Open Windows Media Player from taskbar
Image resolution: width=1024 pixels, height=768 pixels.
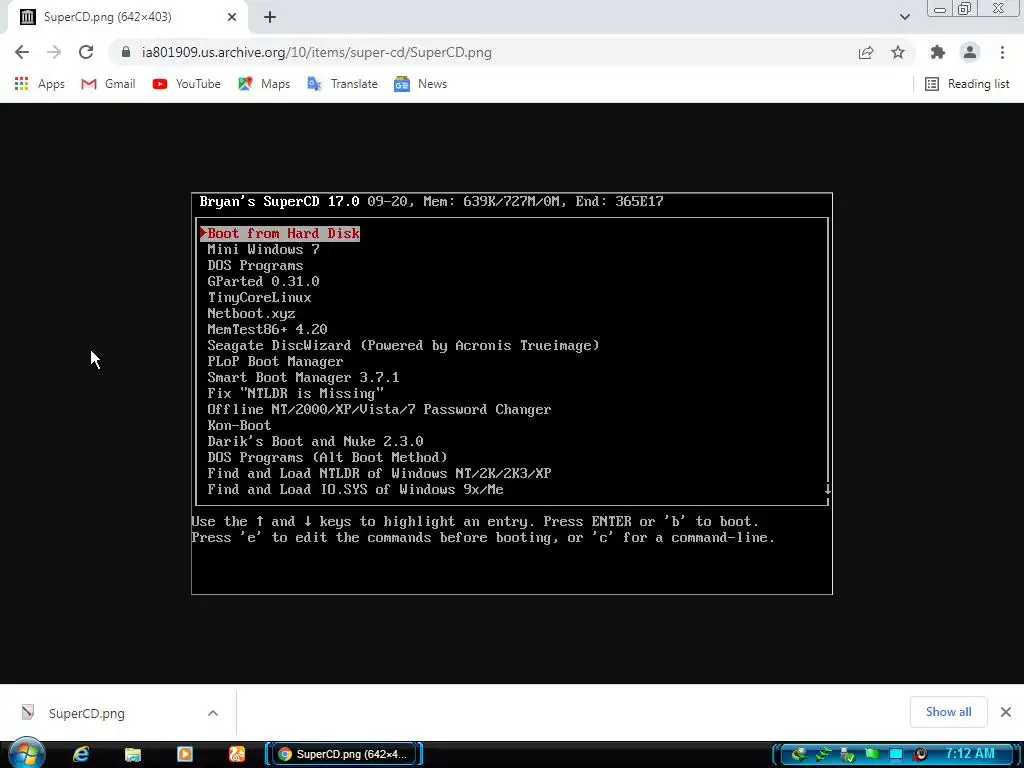(185, 754)
